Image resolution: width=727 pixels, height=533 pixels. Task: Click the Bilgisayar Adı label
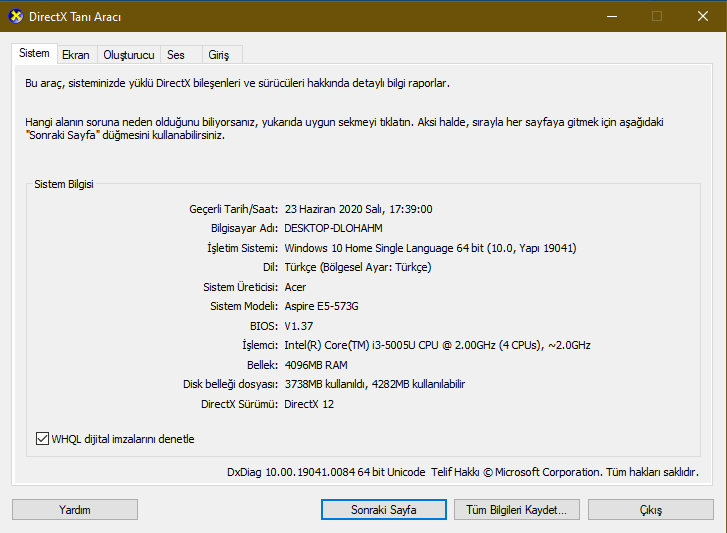tap(244, 228)
